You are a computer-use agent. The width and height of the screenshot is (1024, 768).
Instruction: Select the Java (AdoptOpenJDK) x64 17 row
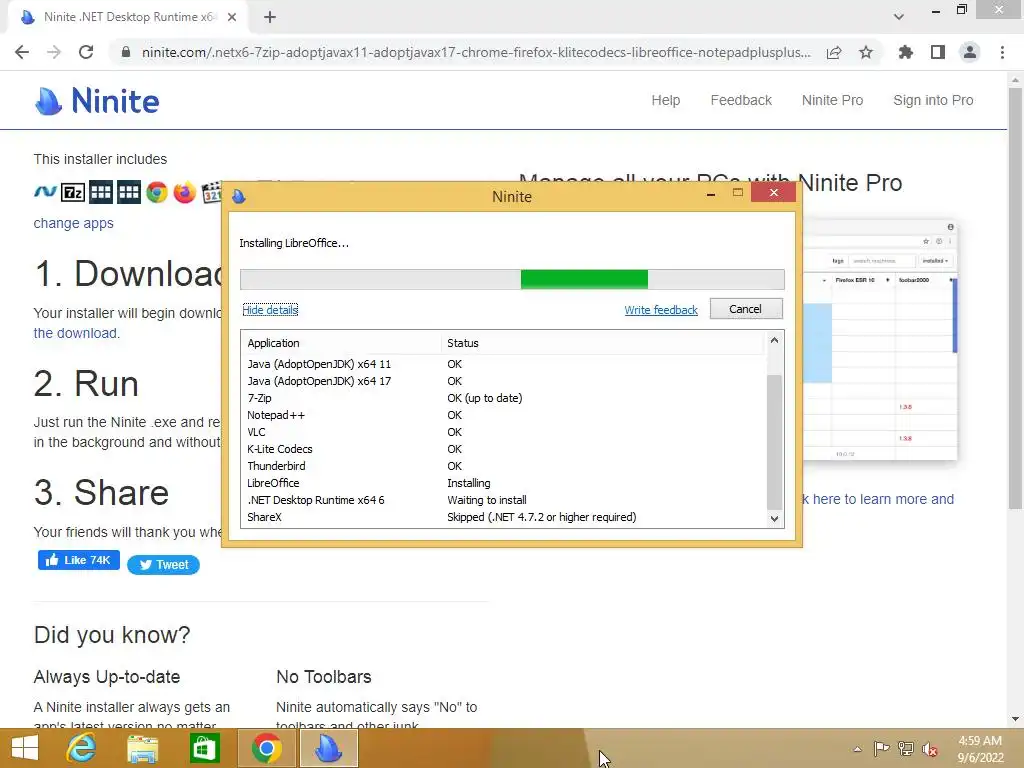504,381
